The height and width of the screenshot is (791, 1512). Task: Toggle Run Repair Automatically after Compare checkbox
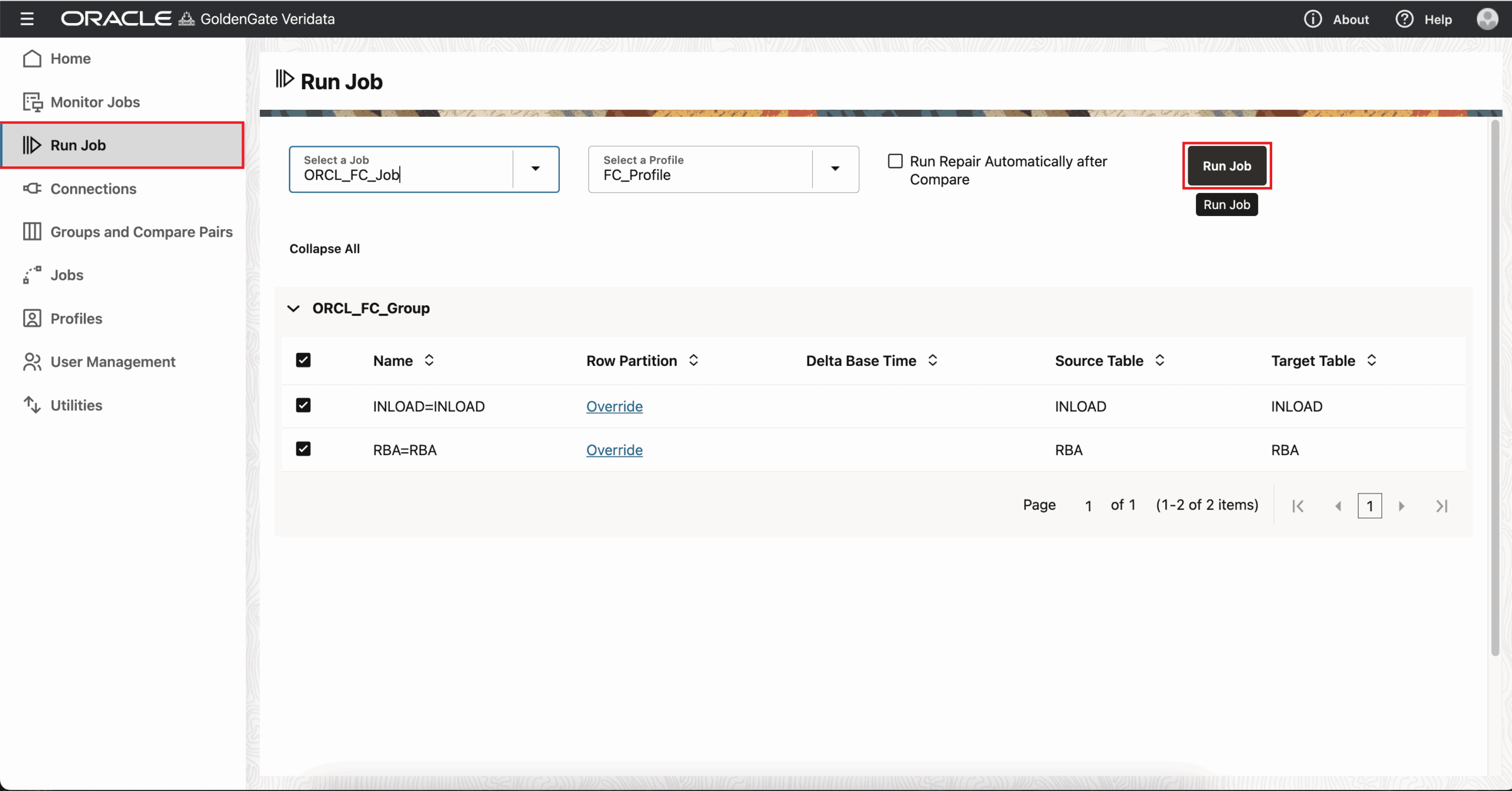tap(895, 161)
